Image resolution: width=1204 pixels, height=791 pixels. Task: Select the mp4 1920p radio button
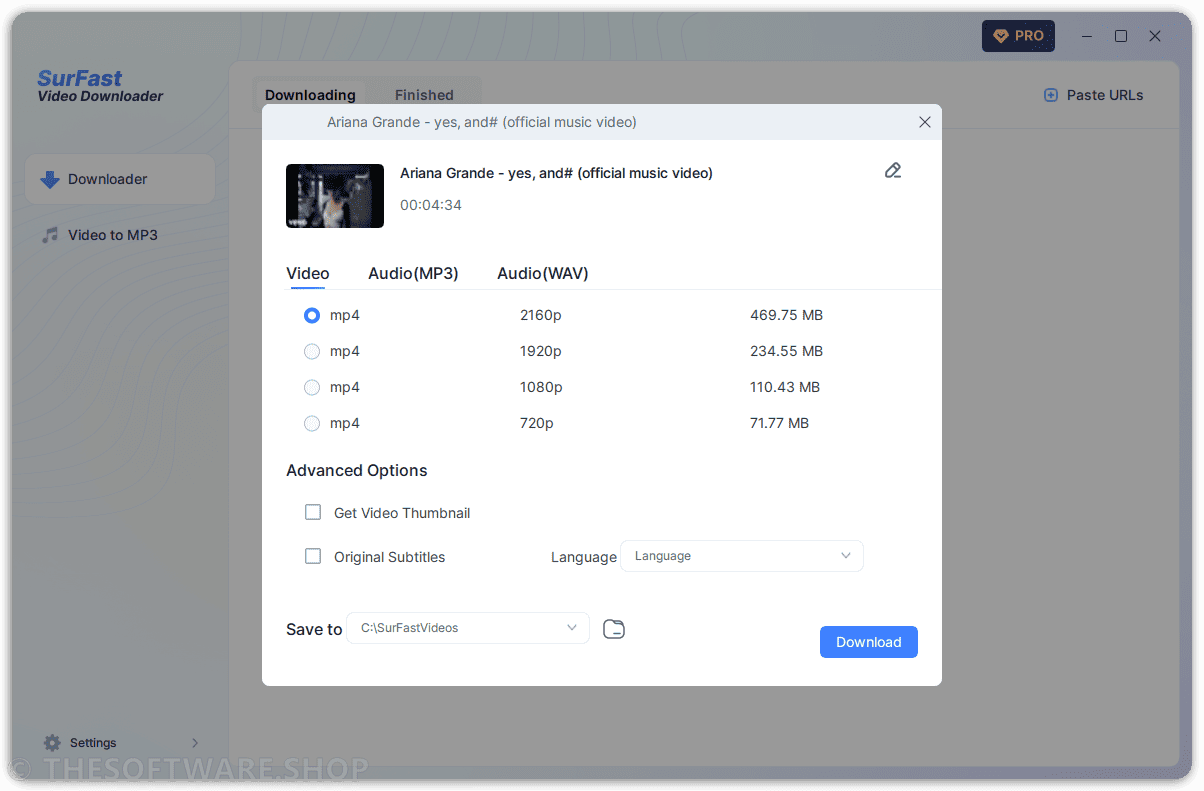pos(312,351)
